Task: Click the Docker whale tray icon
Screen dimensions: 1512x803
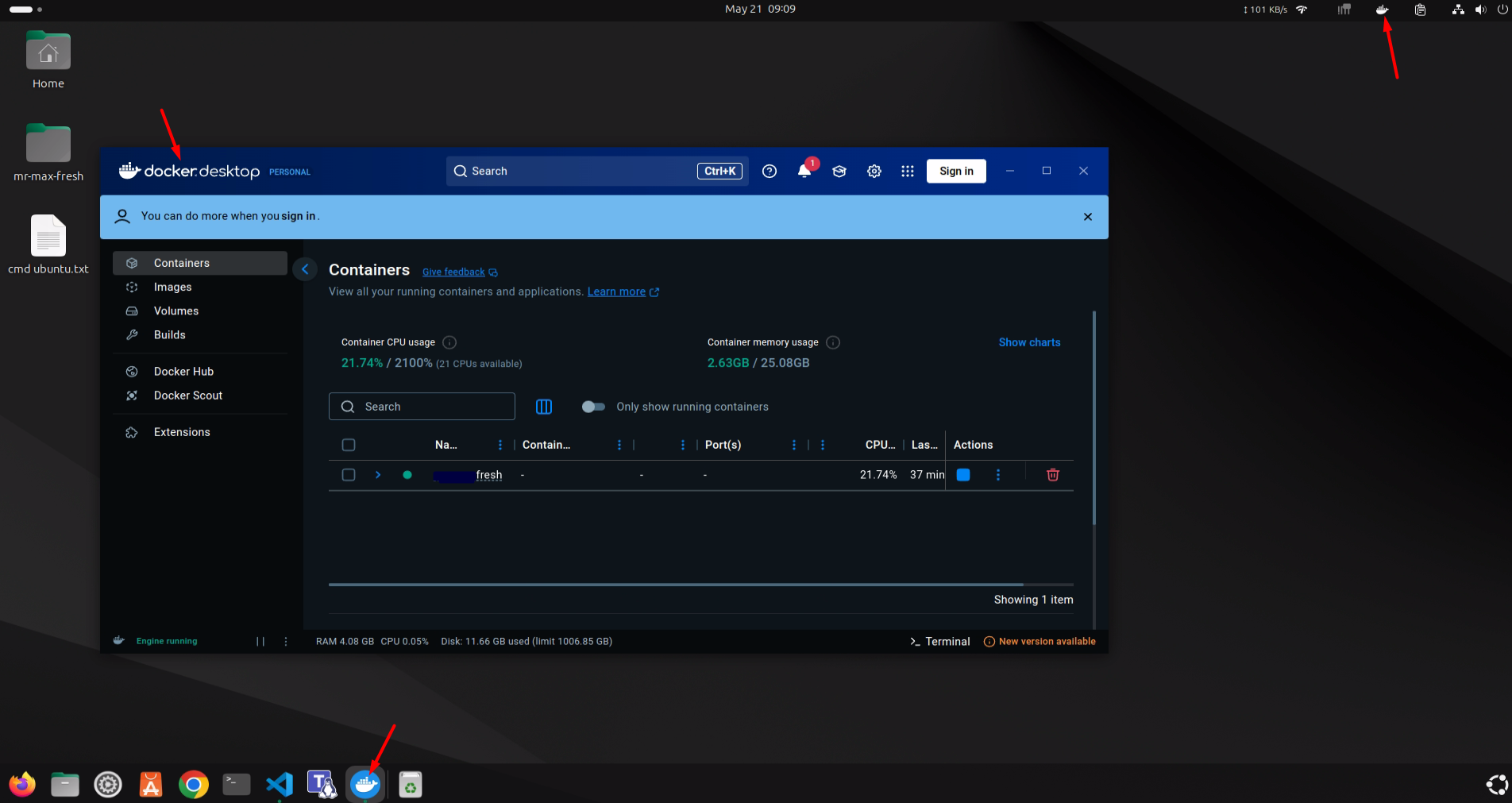Action: [1383, 10]
